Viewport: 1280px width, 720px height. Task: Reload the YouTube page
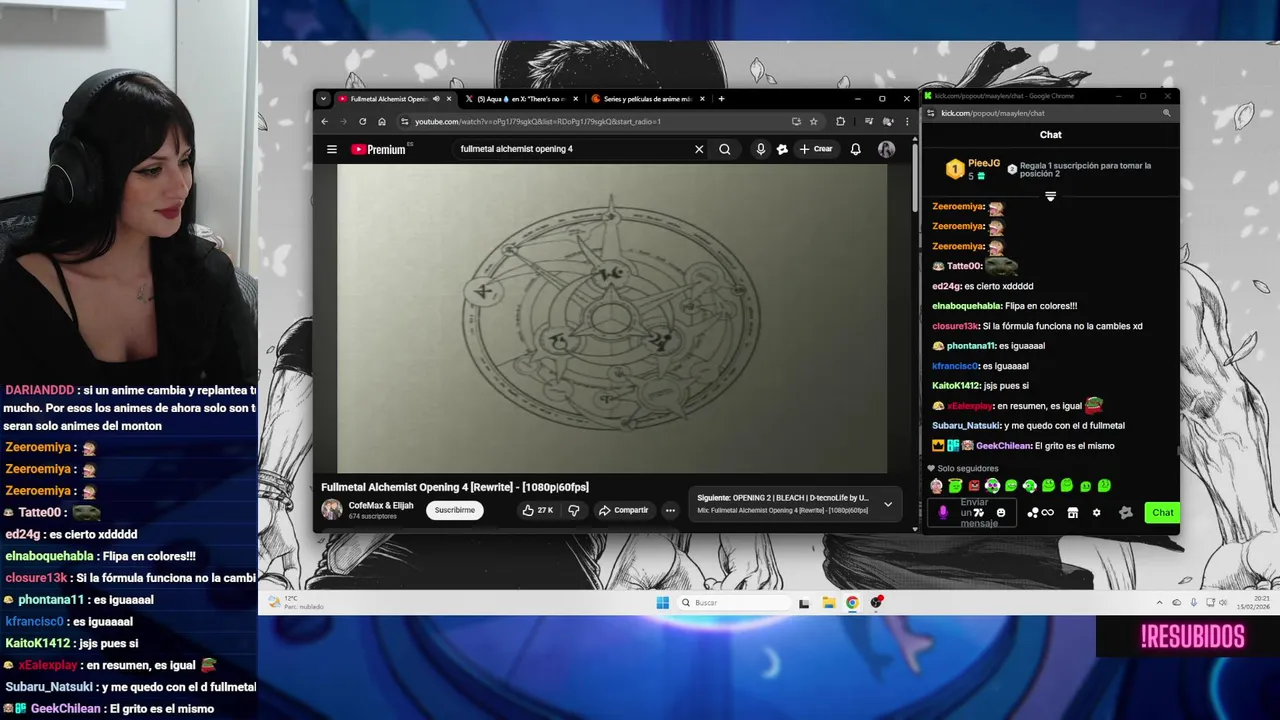click(362, 122)
